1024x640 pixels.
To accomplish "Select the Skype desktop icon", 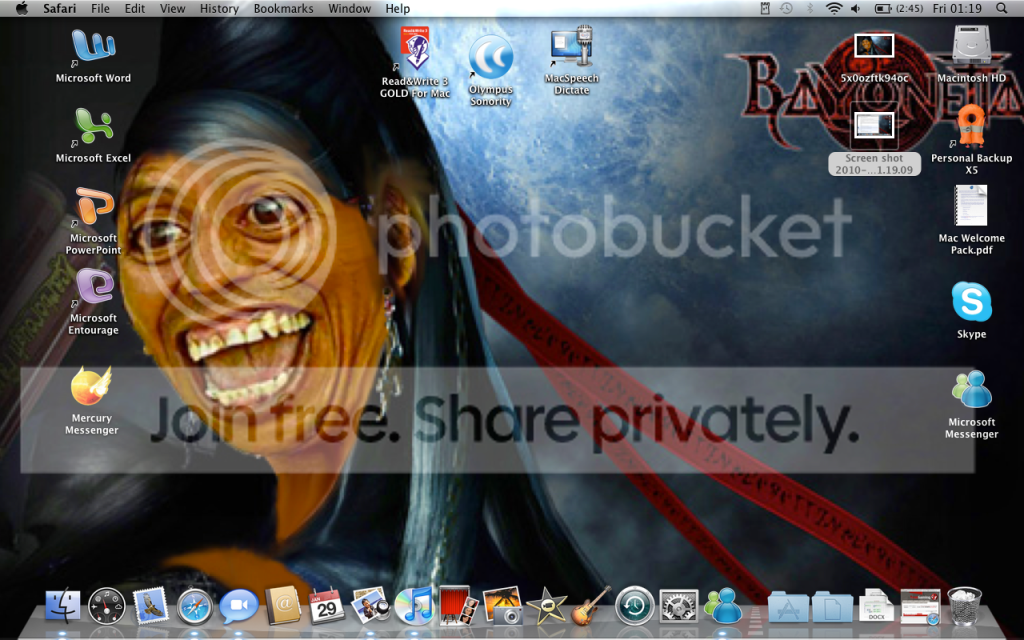I will coord(971,302).
